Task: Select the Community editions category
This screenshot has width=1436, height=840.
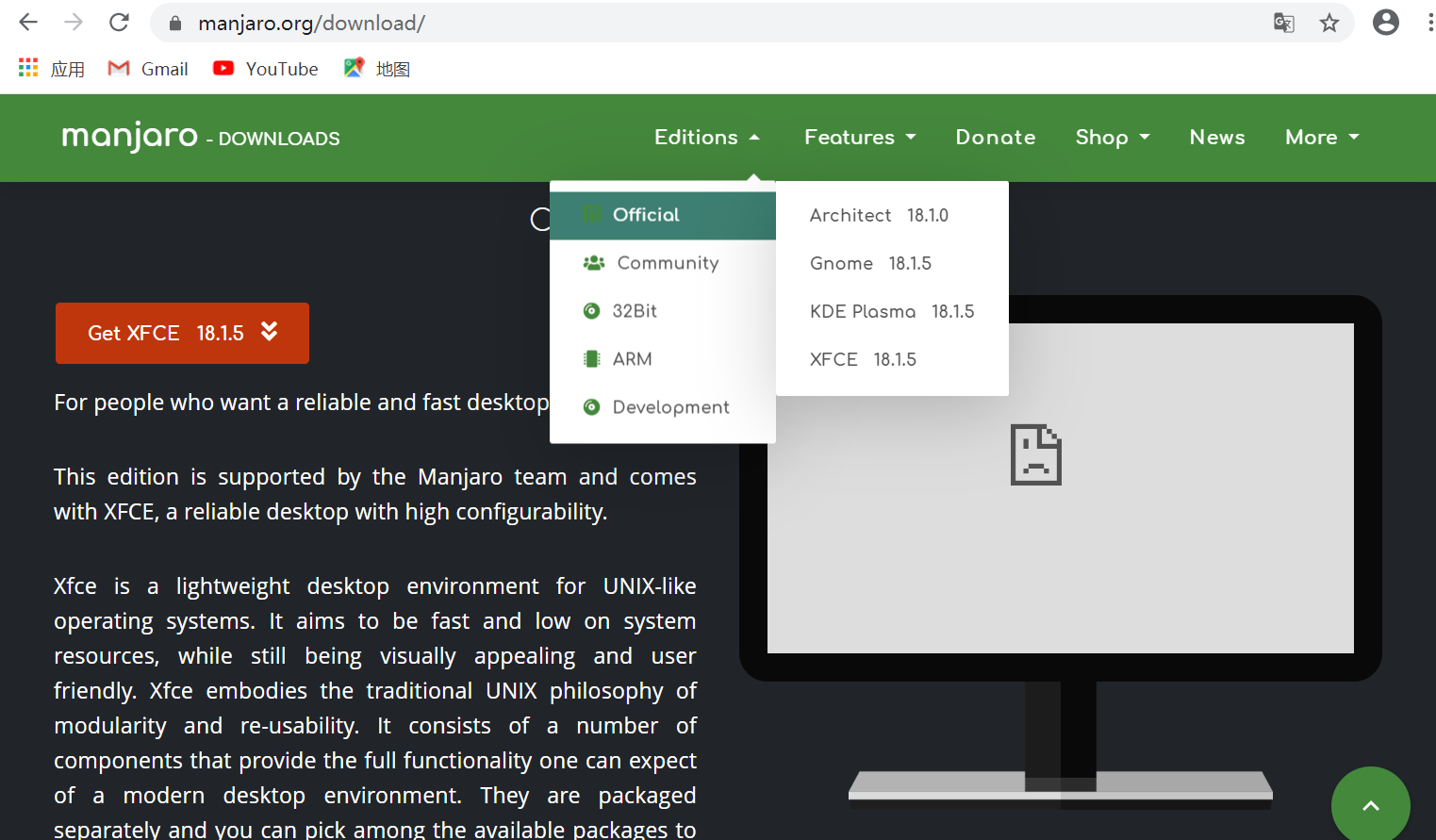Action: [x=663, y=263]
